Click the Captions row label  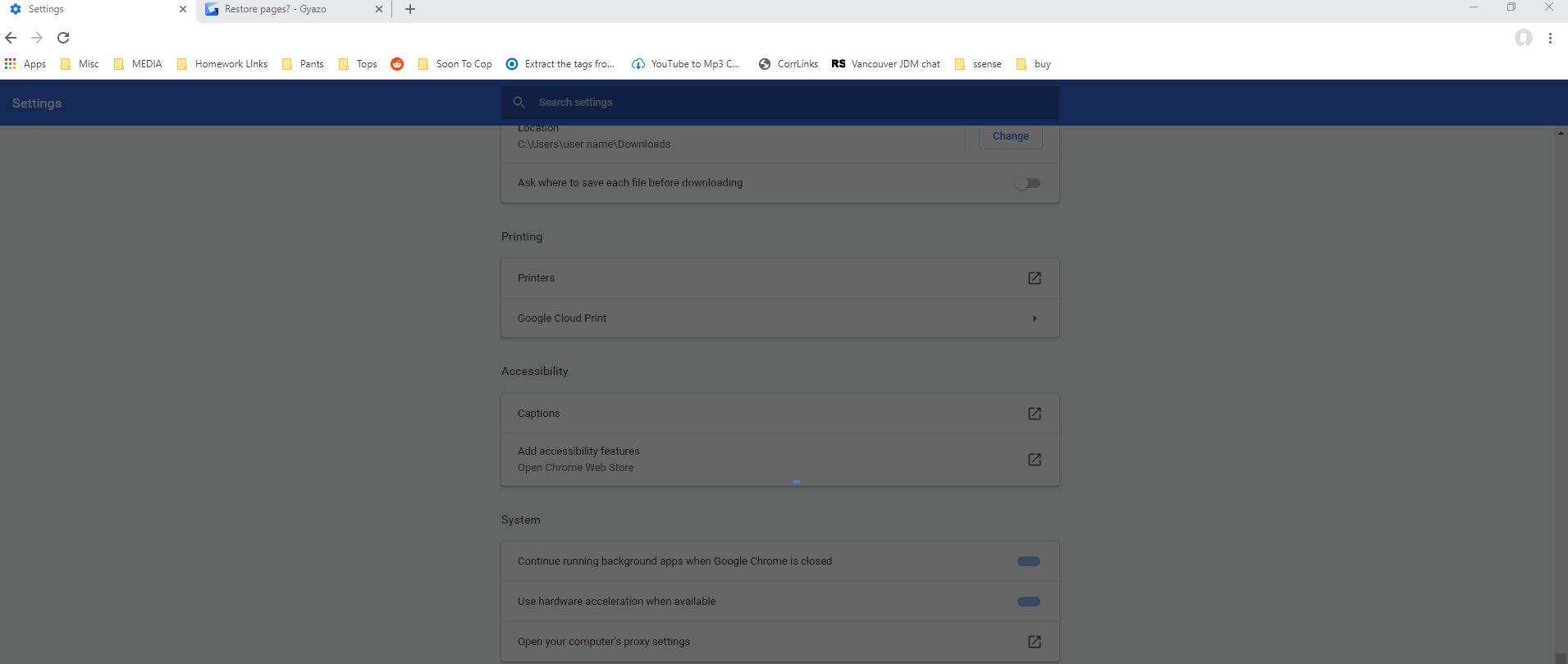(539, 414)
